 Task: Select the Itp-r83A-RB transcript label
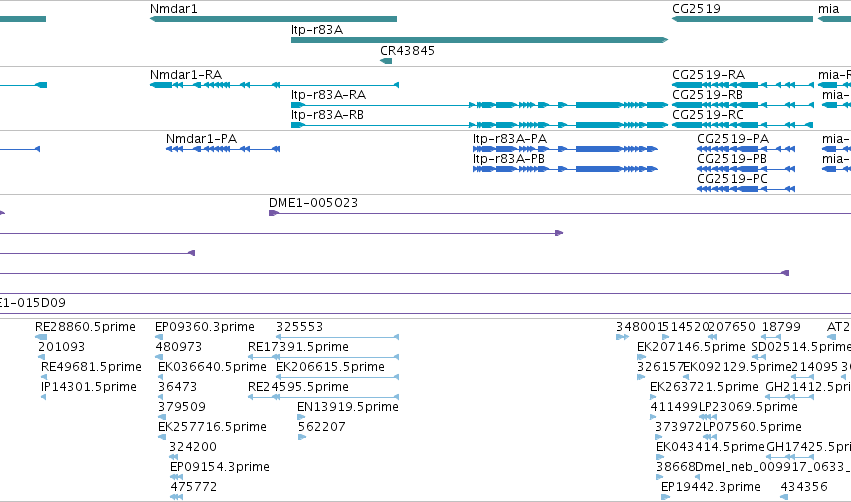327,115
